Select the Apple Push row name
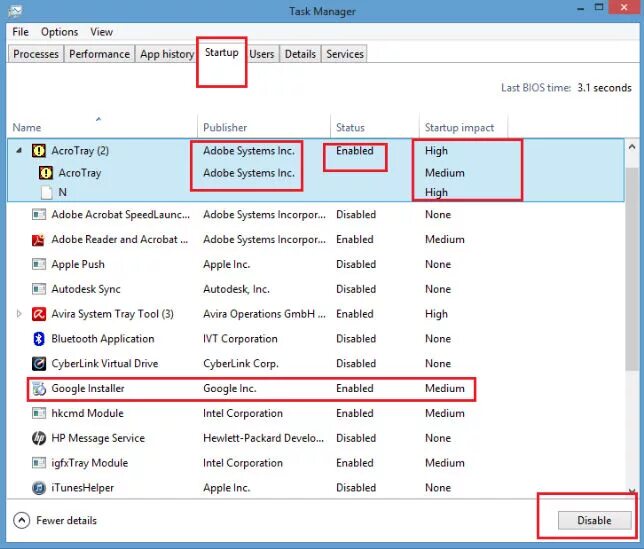This screenshot has width=644, height=549. point(78,264)
